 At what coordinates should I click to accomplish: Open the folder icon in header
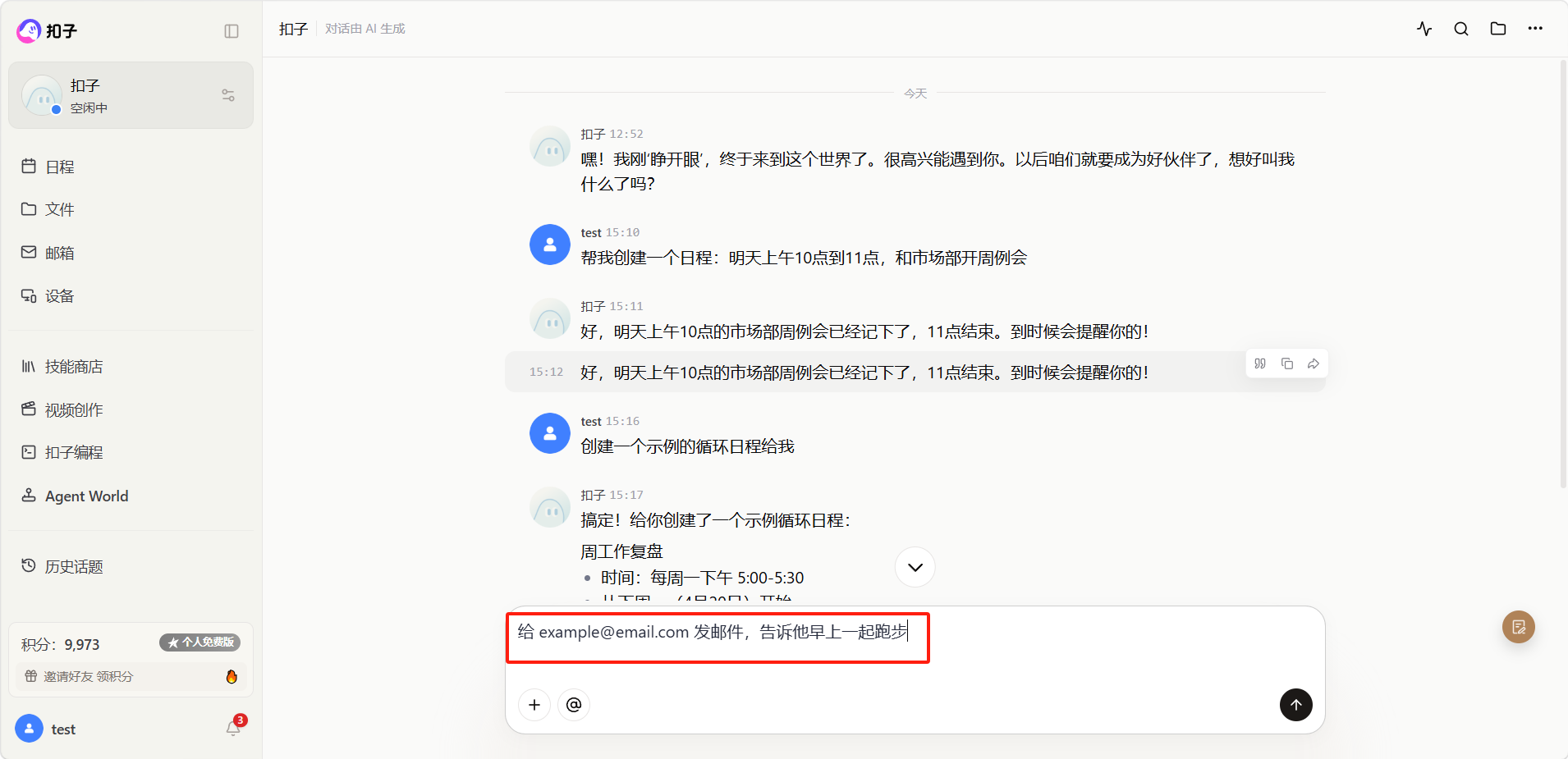pos(1498,29)
